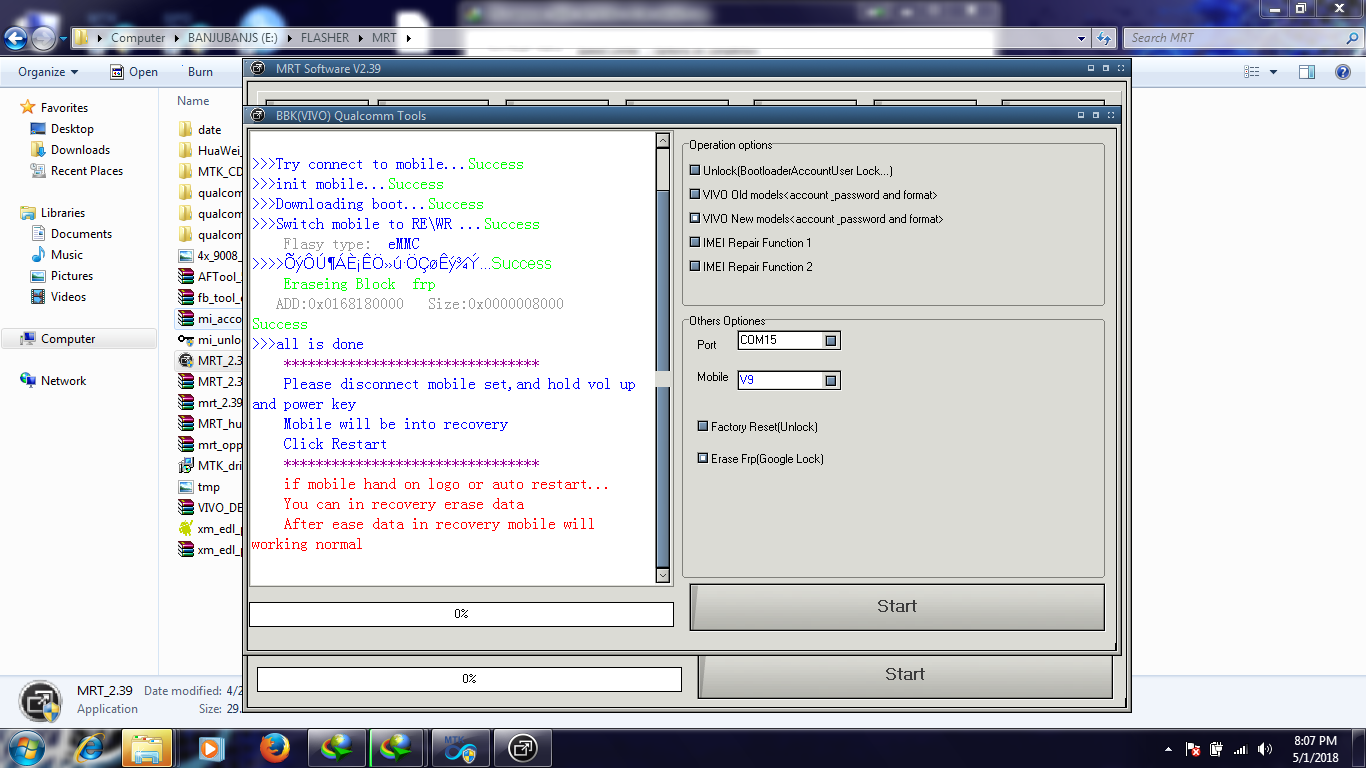Open Documents library in the sidebar
The height and width of the screenshot is (768, 1366).
pos(81,234)
